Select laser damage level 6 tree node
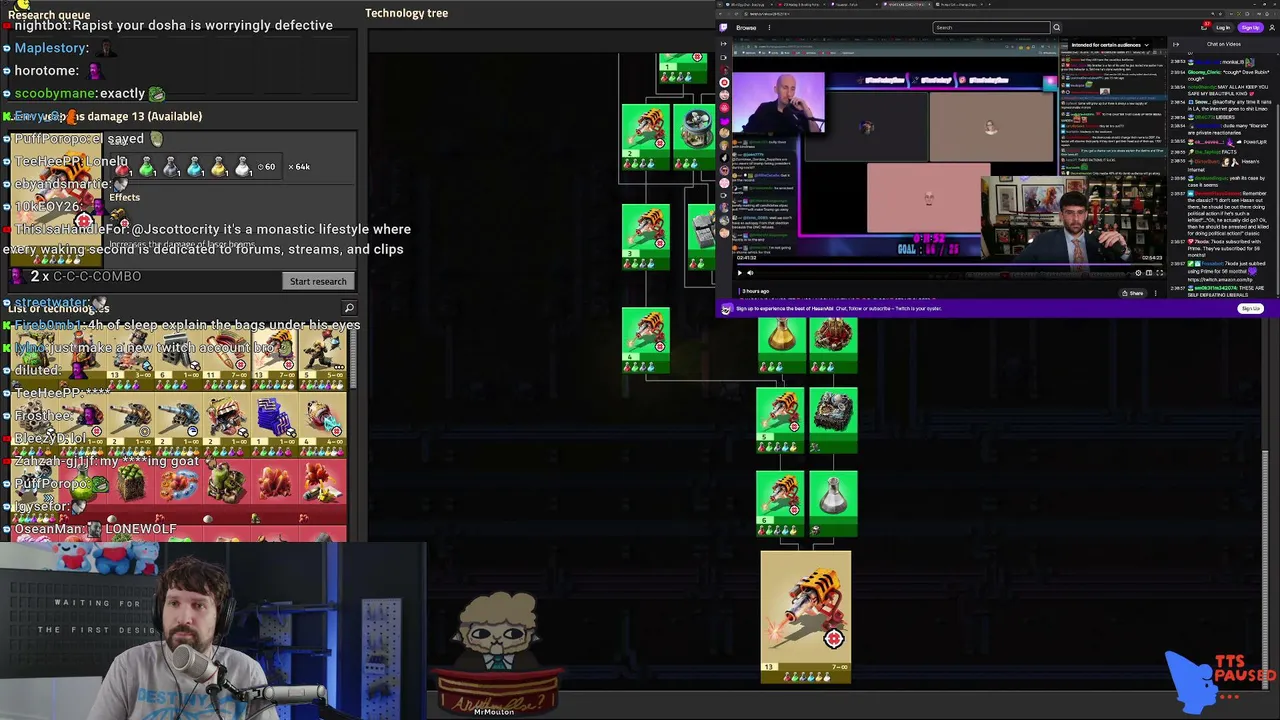Screen dimensions: 1280x720 [780, 503]
